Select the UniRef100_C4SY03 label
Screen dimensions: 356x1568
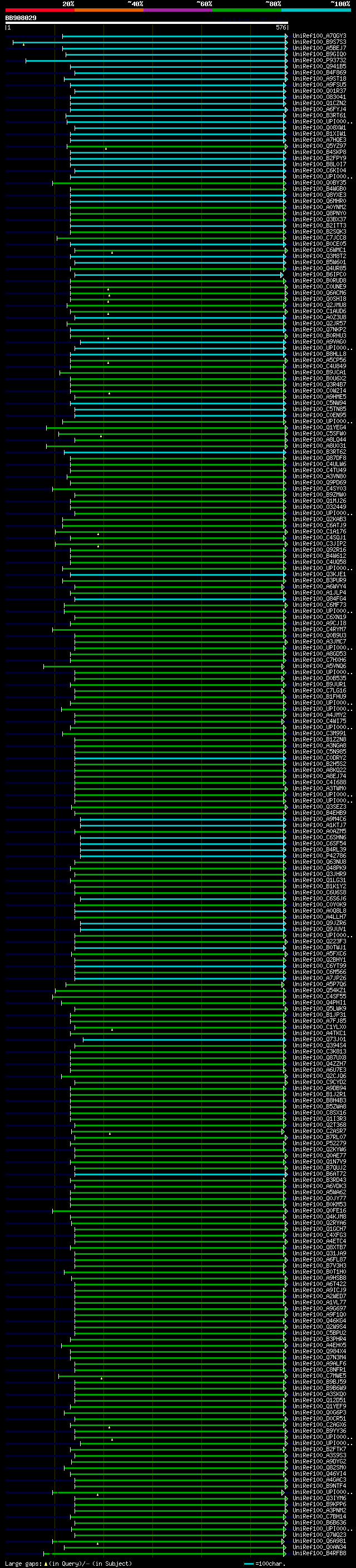pos(319,489)
